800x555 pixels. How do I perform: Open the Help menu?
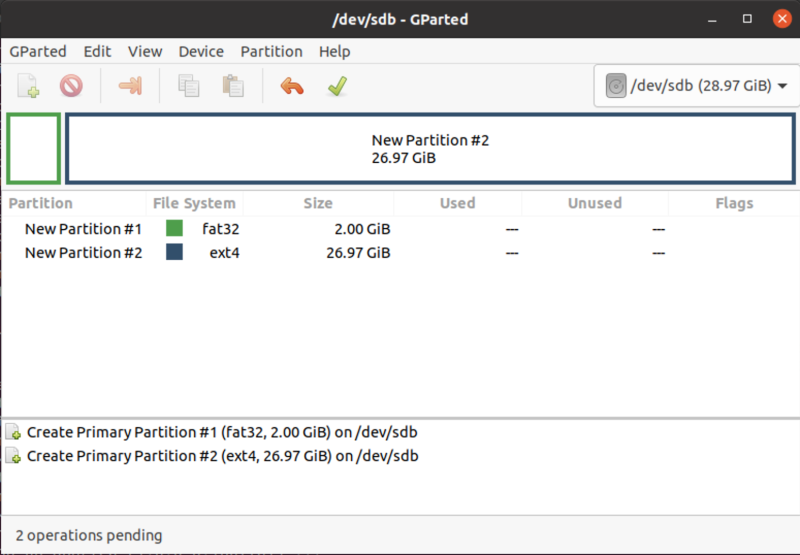point(335,52)
